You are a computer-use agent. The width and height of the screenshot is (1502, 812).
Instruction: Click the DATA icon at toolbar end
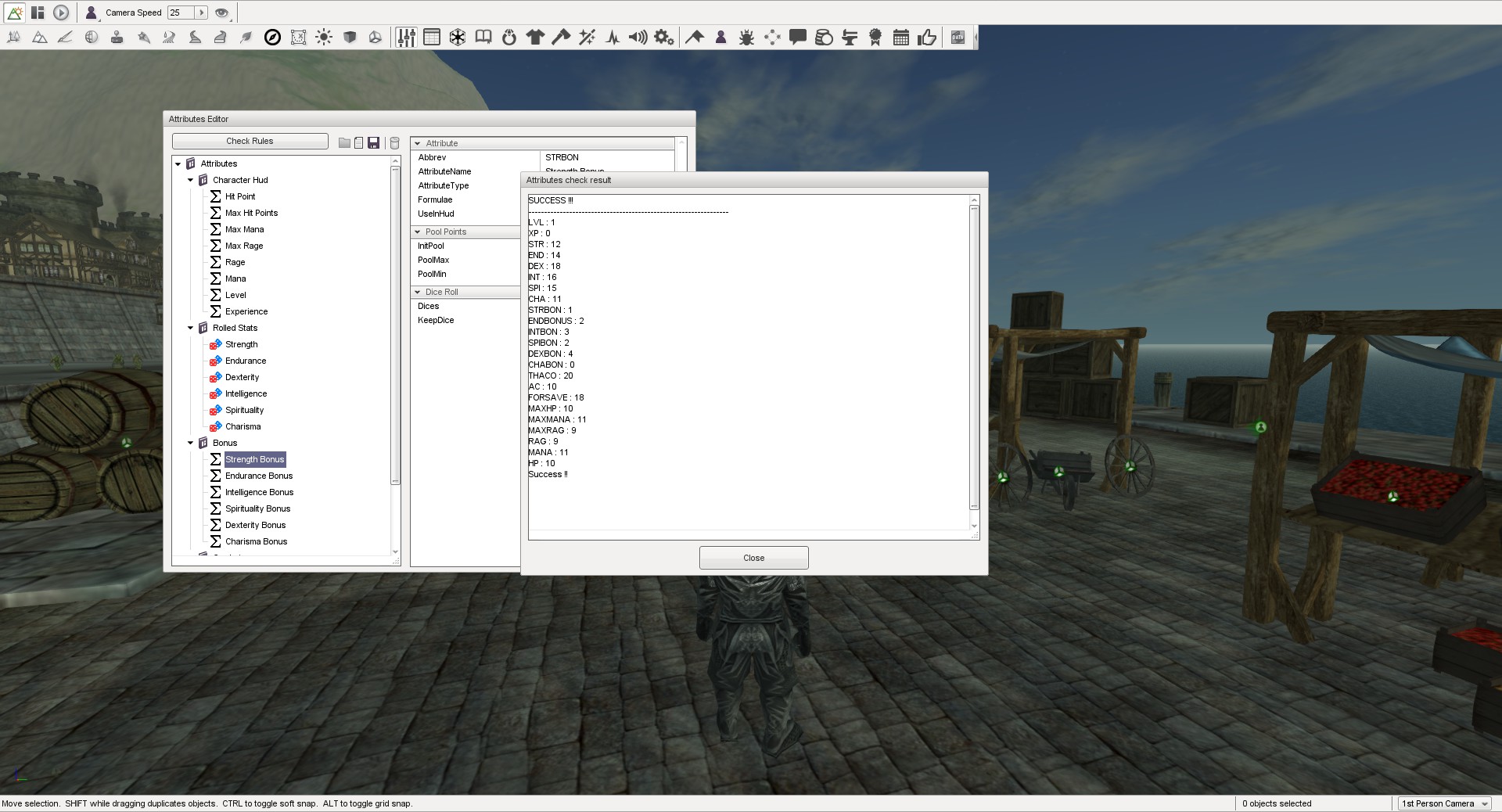(958, 37)
